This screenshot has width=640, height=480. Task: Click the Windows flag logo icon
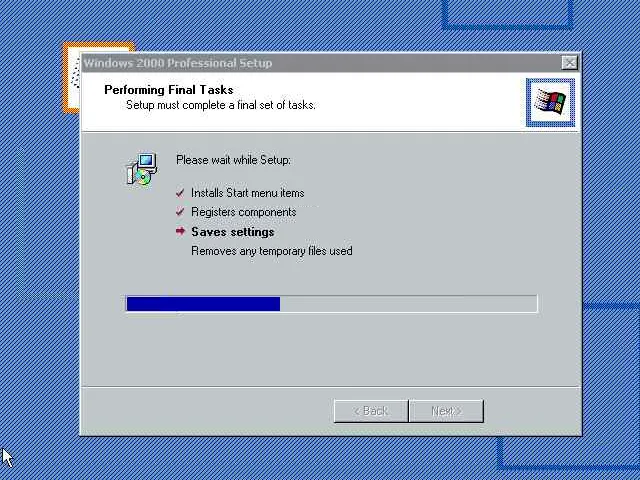550,102
